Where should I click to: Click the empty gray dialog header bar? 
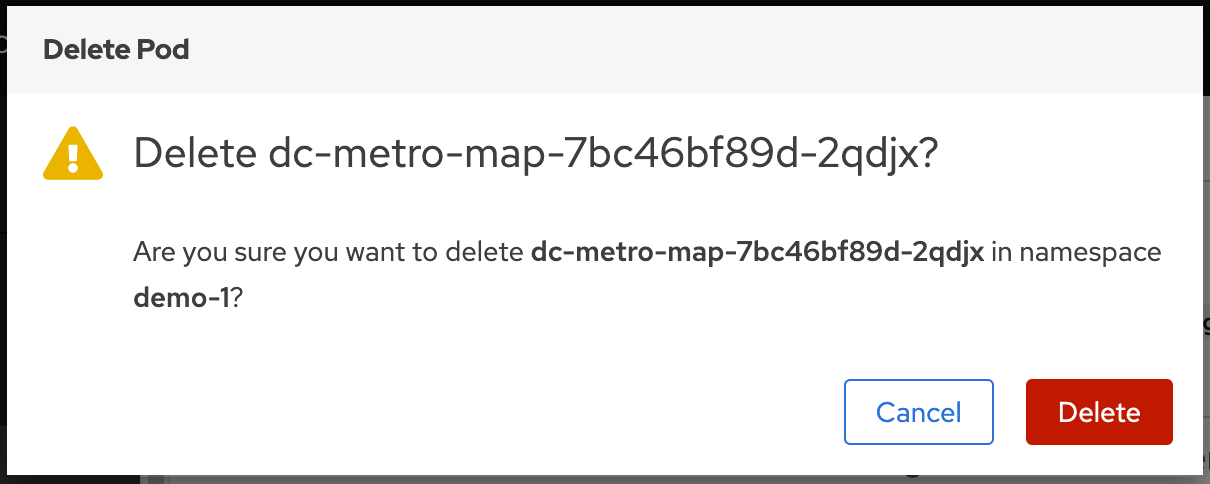700,49
